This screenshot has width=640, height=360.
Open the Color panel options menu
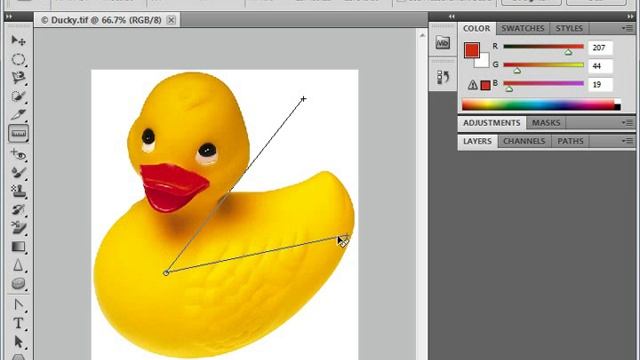click(x=627, y=28)
